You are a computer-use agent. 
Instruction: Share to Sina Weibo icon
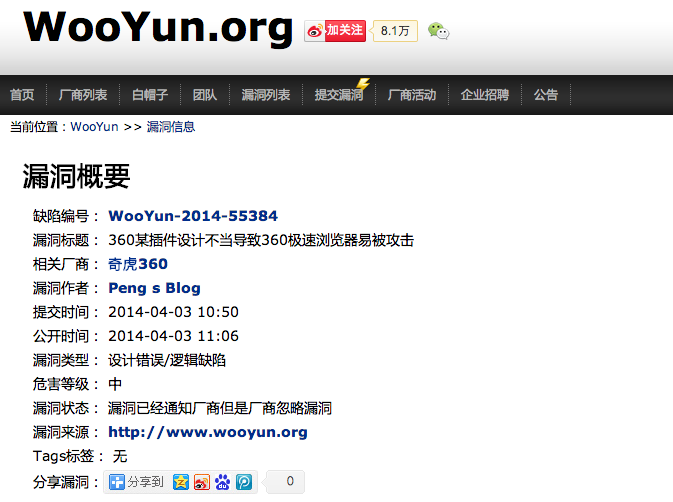coord(201,482)
